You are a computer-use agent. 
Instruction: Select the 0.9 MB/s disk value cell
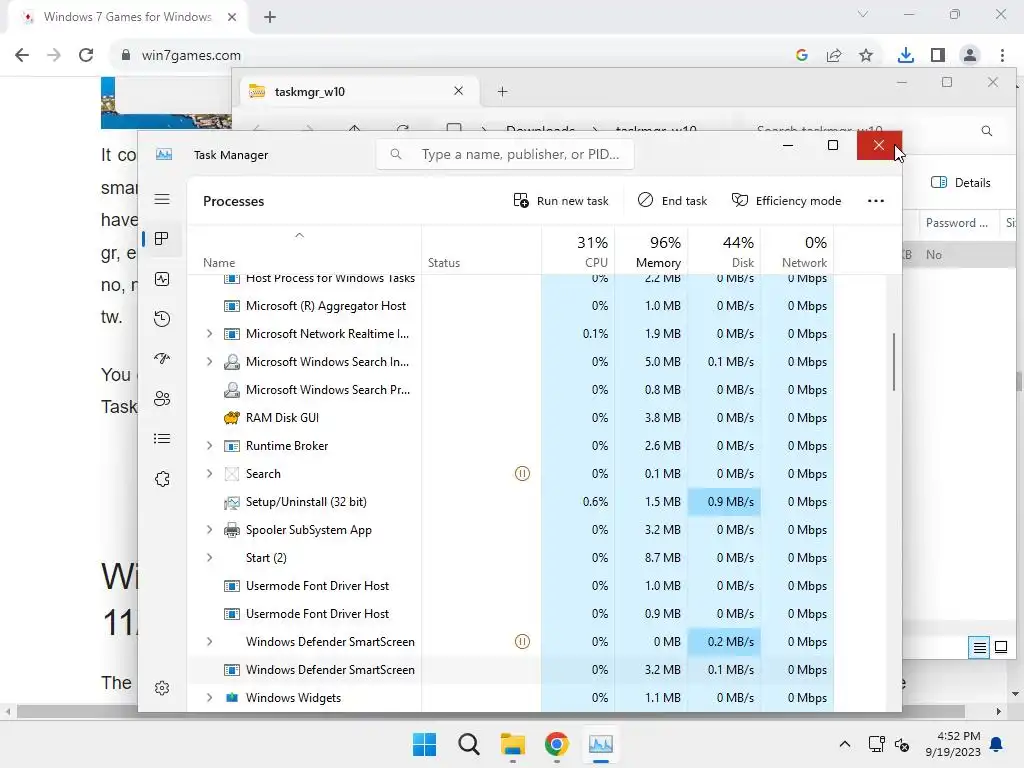[x=724, y=502]
